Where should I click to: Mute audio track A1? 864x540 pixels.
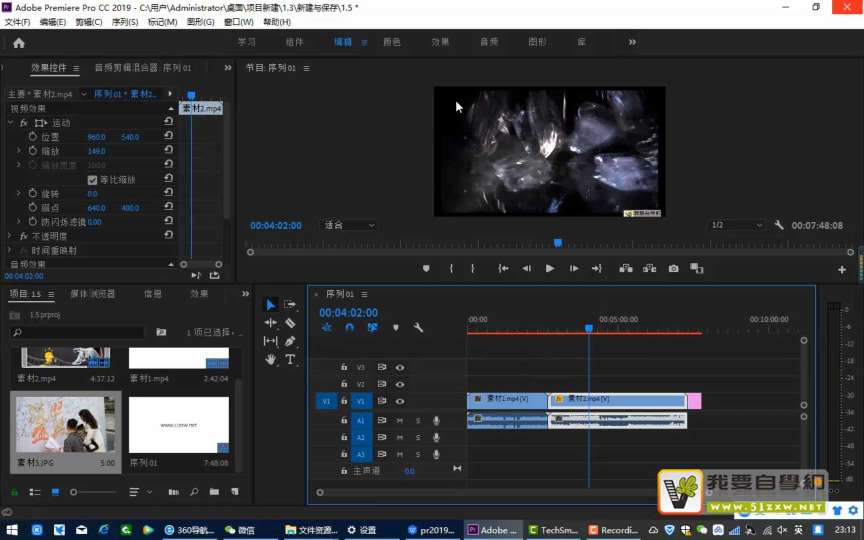coord(399,420)
